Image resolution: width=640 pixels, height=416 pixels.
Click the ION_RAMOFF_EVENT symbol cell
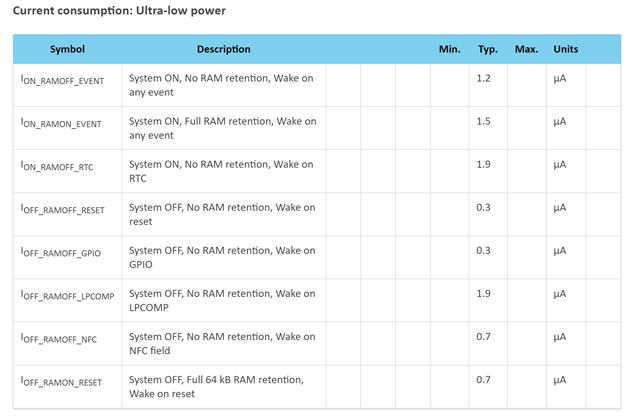pos(67,85)
